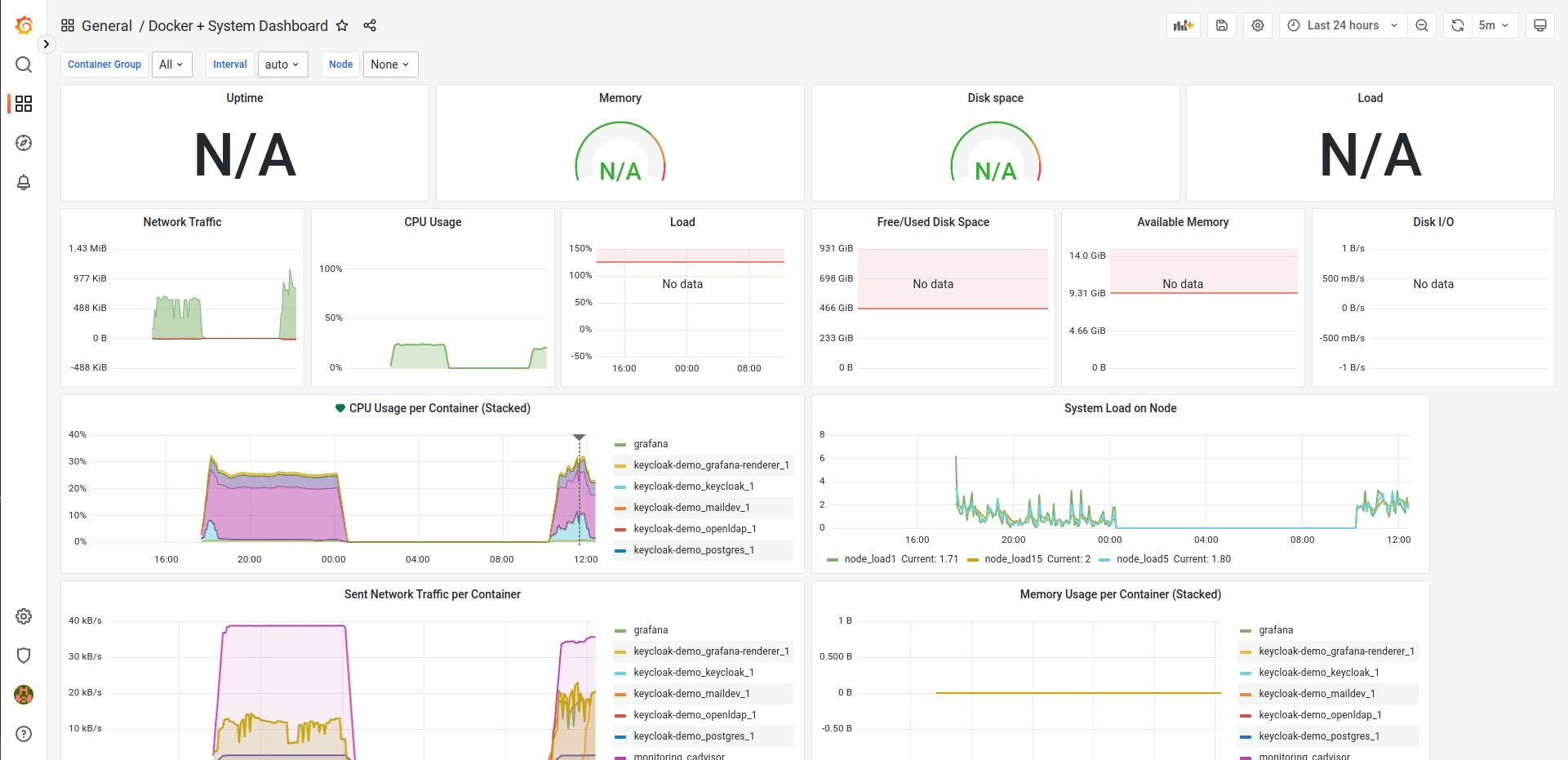Image resolution: width=1568 pixels, height=760 pixels.
Task: Toggle keycloak-demo_openldap_1 in the CPU per Container legend
Action: tap(695, 529)
